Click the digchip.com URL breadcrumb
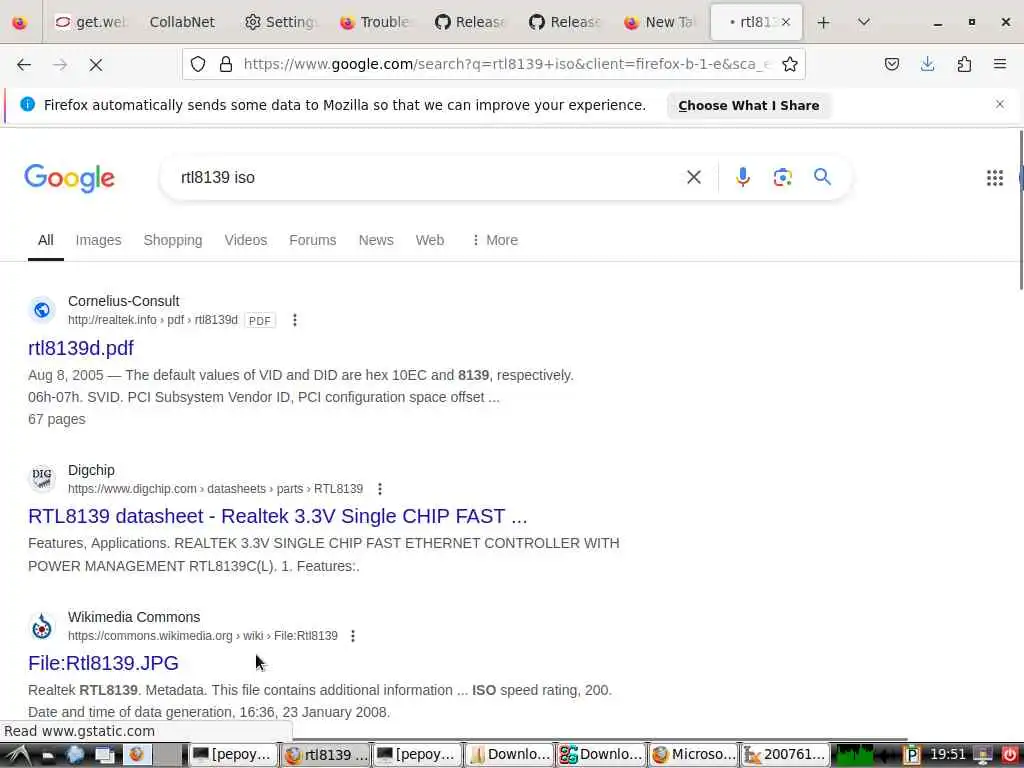This screenshot has height=768, width=1024. (x=216, y=489)
